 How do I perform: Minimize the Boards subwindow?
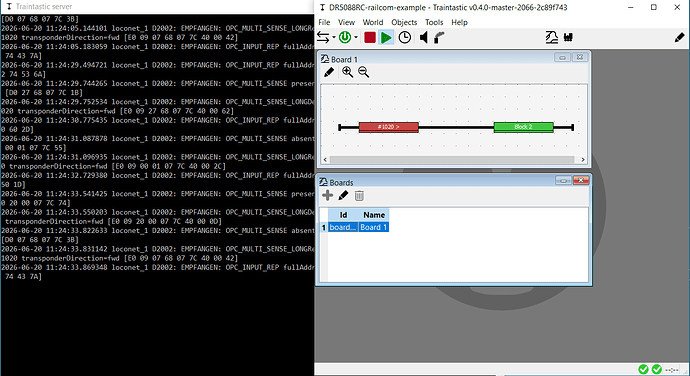[563, 181]
